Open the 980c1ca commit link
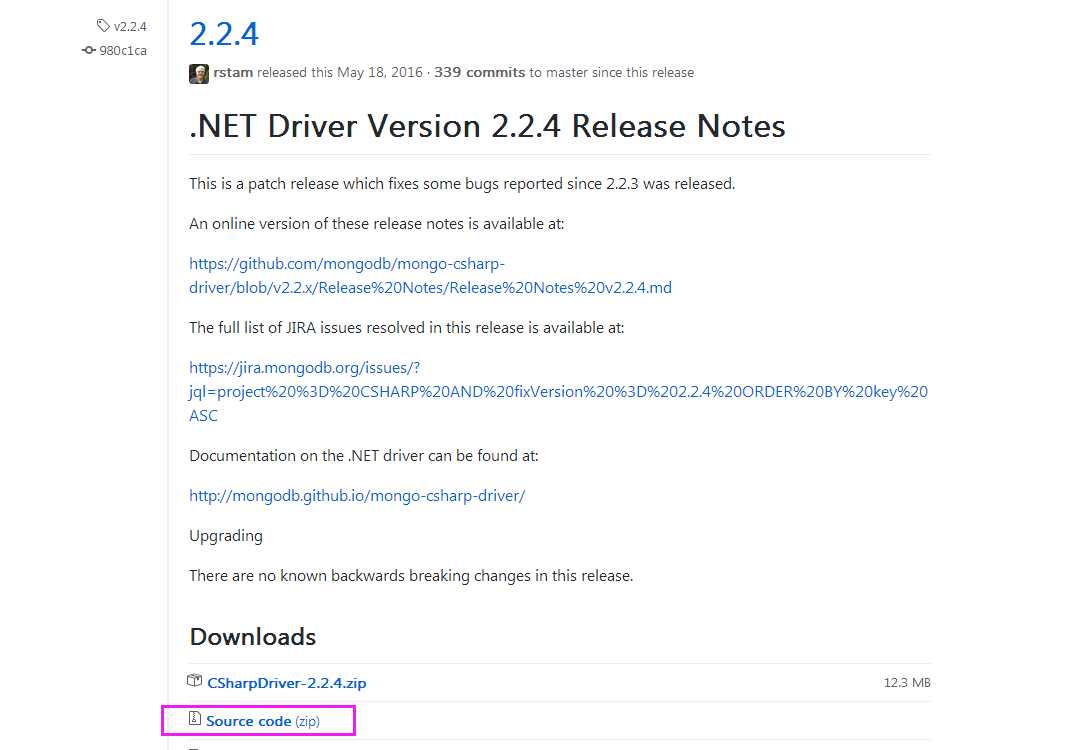1069x750 pixels. [x=123, y=50]
